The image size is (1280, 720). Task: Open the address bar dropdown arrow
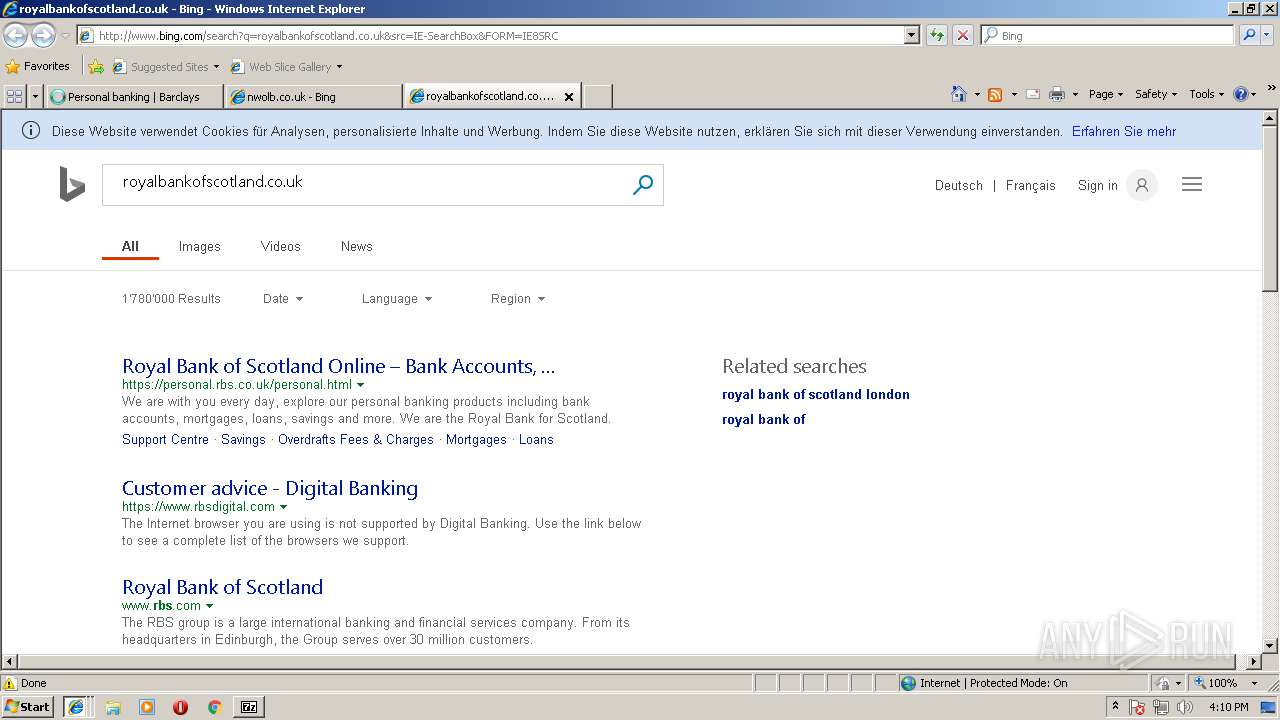tap(911, 35)
